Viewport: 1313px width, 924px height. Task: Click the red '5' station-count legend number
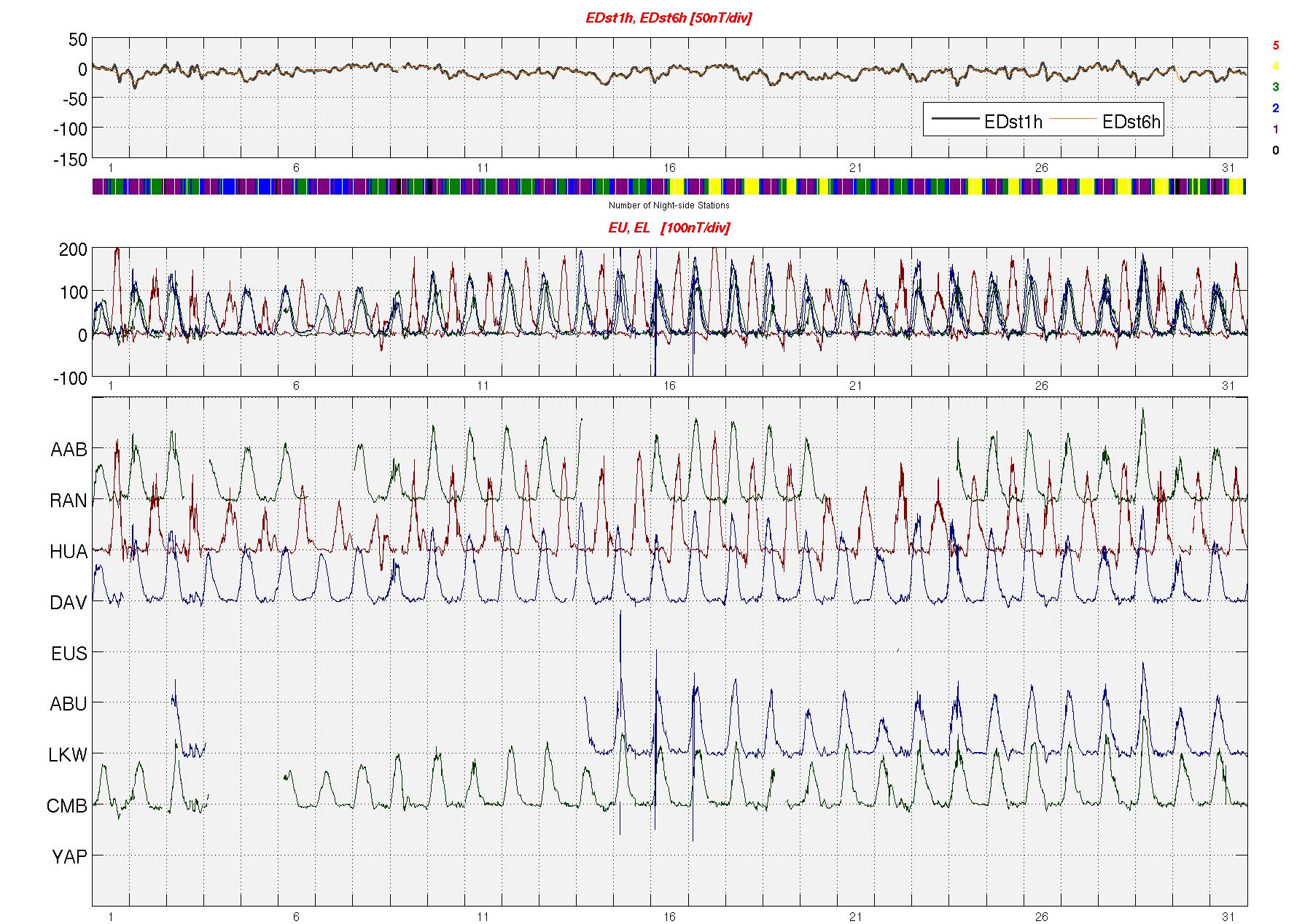coord(1275,45)
